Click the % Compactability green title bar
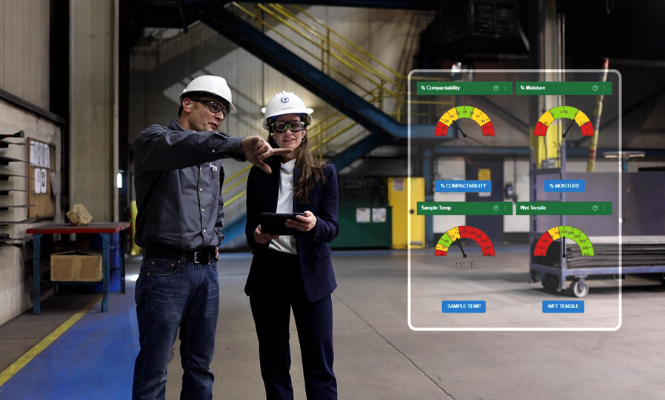665x400 pixels. (450, 88)
